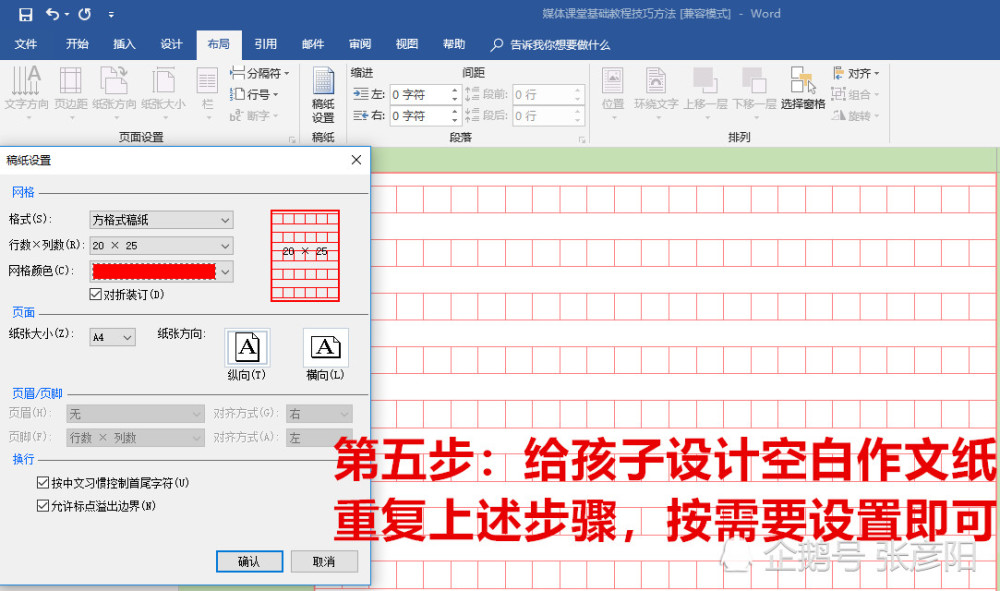
Task: Toggle 允许标点溢出边界 checkbox
Action: pos(43,506)
